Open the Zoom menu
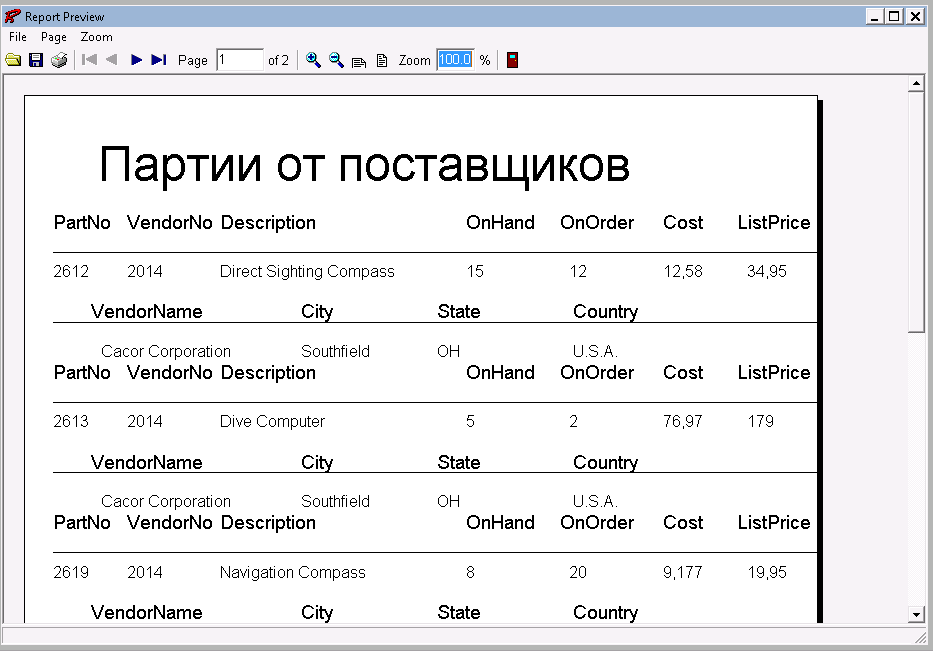 97,37
